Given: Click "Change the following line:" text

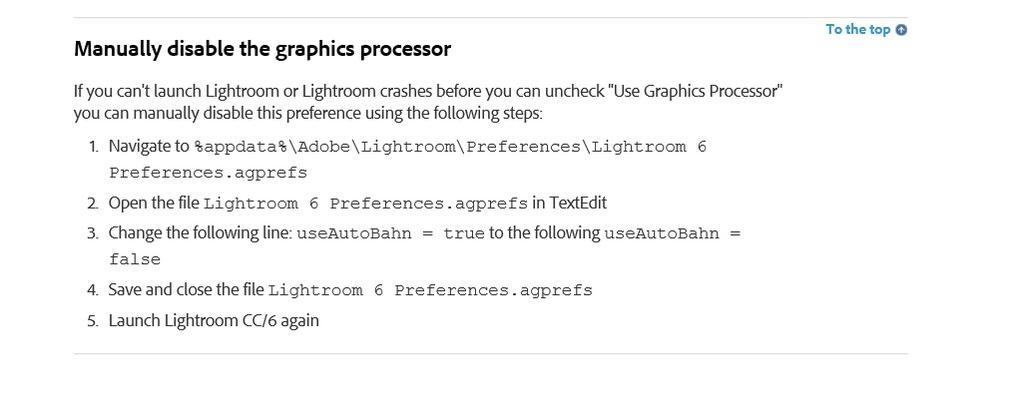Looking at the screenshot, I should pyautogui.click(x=200, y=233).
